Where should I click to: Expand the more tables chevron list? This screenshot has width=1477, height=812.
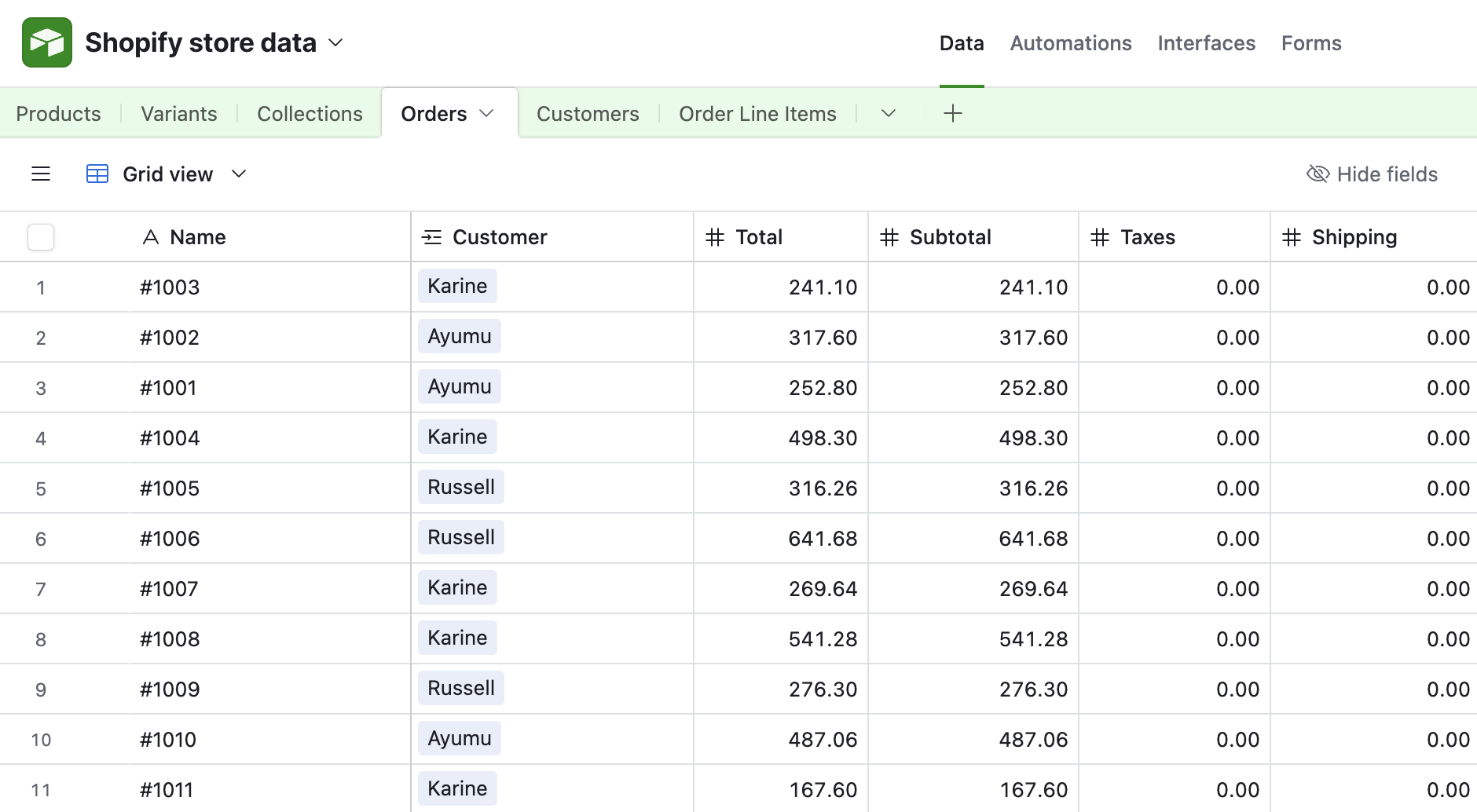pos(889,113)
